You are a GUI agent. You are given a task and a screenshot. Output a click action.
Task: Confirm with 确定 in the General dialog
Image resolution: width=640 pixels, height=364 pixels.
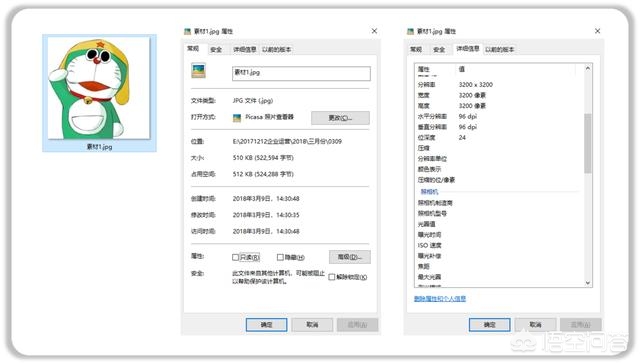coord(267,325)
